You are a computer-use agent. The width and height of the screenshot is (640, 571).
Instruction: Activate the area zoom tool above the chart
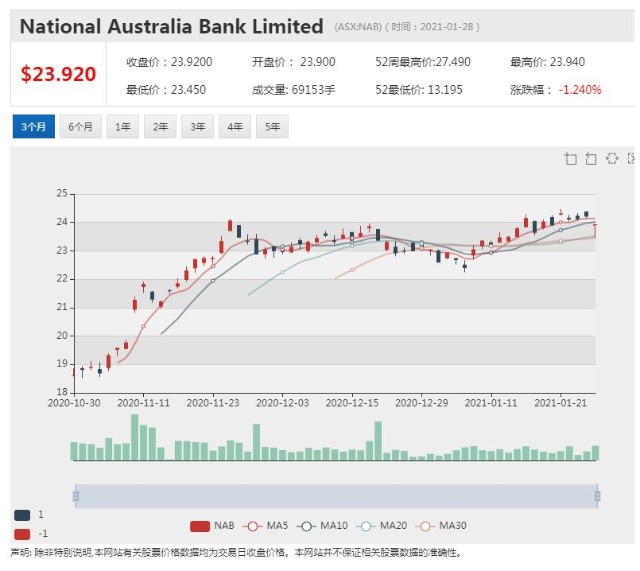click(x=571, y=159)
